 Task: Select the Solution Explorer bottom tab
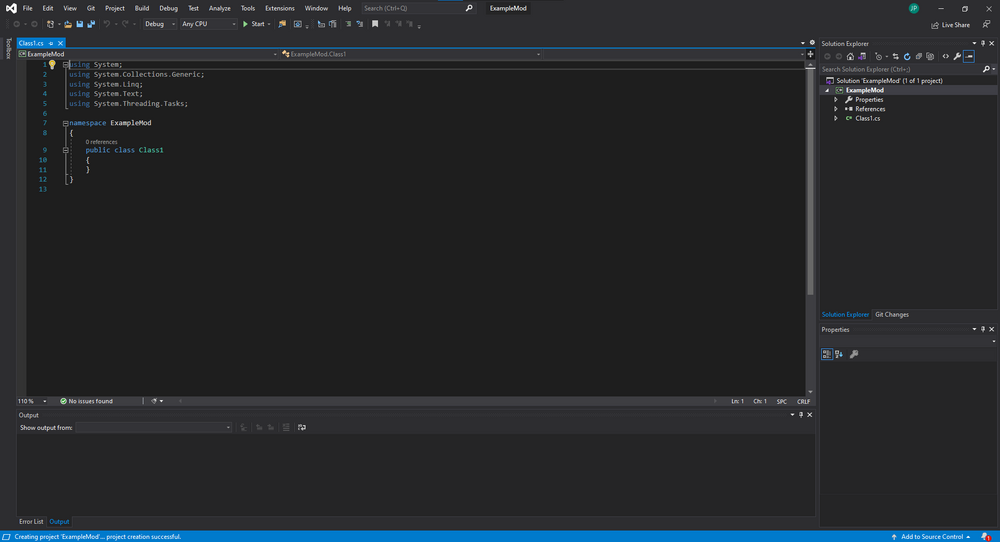845,314
